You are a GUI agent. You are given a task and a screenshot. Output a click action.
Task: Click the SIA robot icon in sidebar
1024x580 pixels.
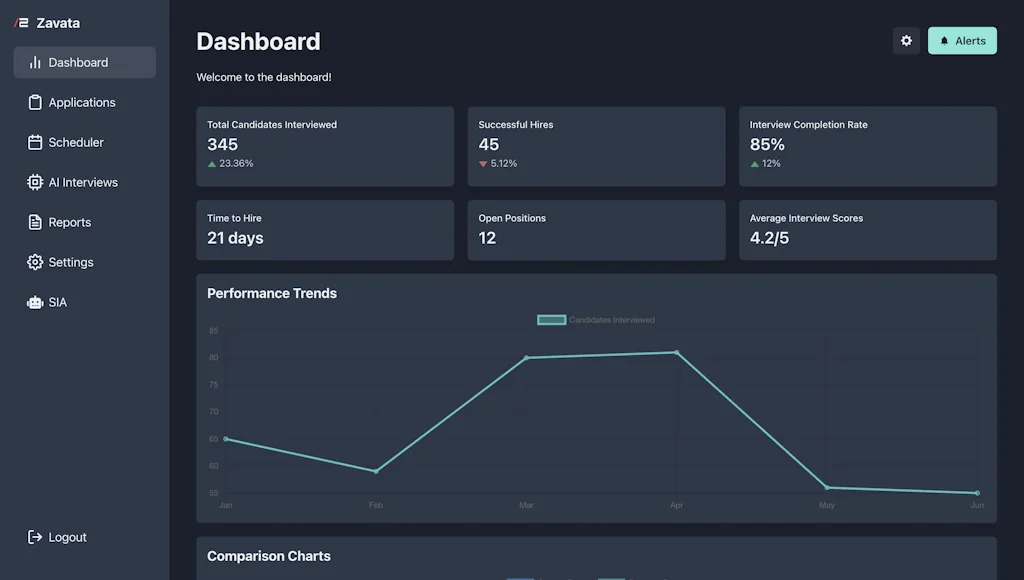[33, 302]
